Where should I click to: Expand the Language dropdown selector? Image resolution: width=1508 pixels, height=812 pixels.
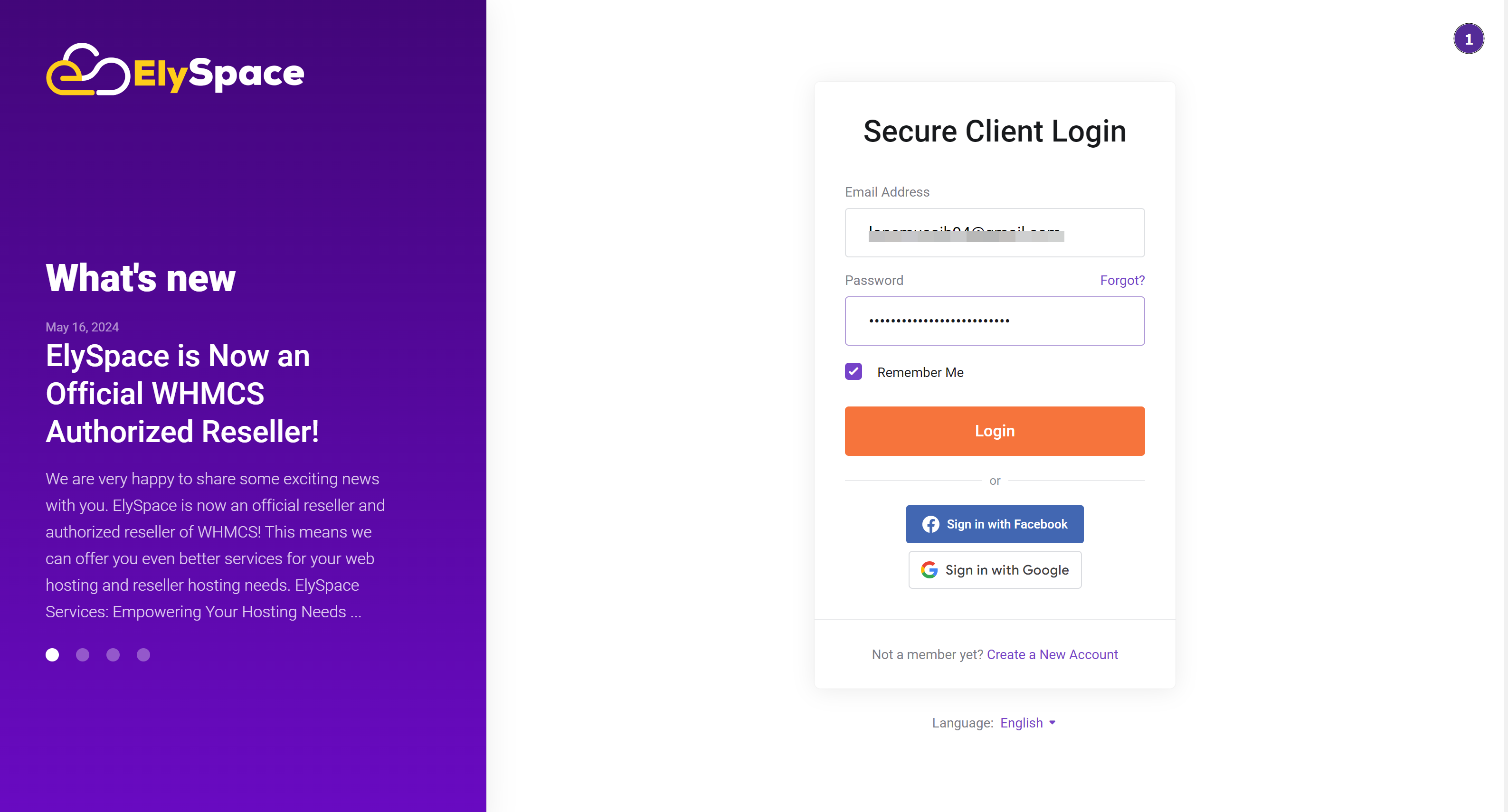pos(1029,722)
